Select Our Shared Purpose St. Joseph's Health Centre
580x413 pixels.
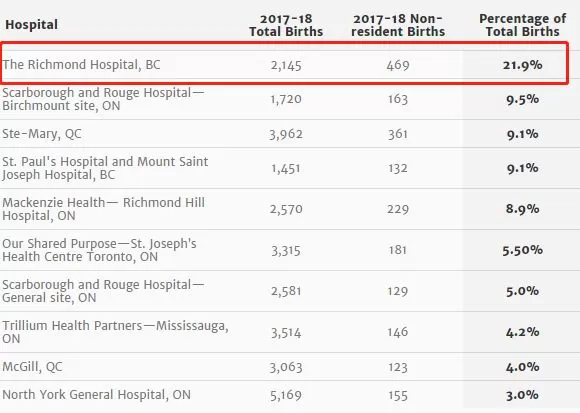click(99, 250)
